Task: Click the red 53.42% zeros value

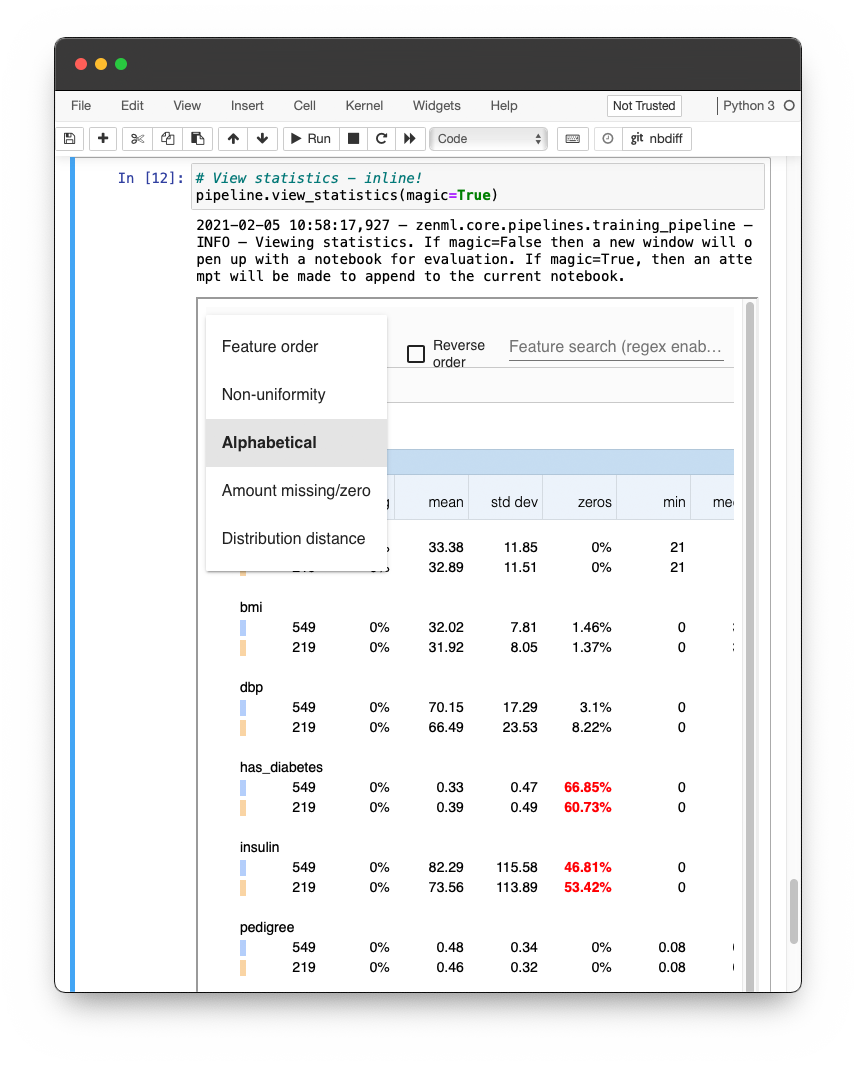Action: [587, 887]
